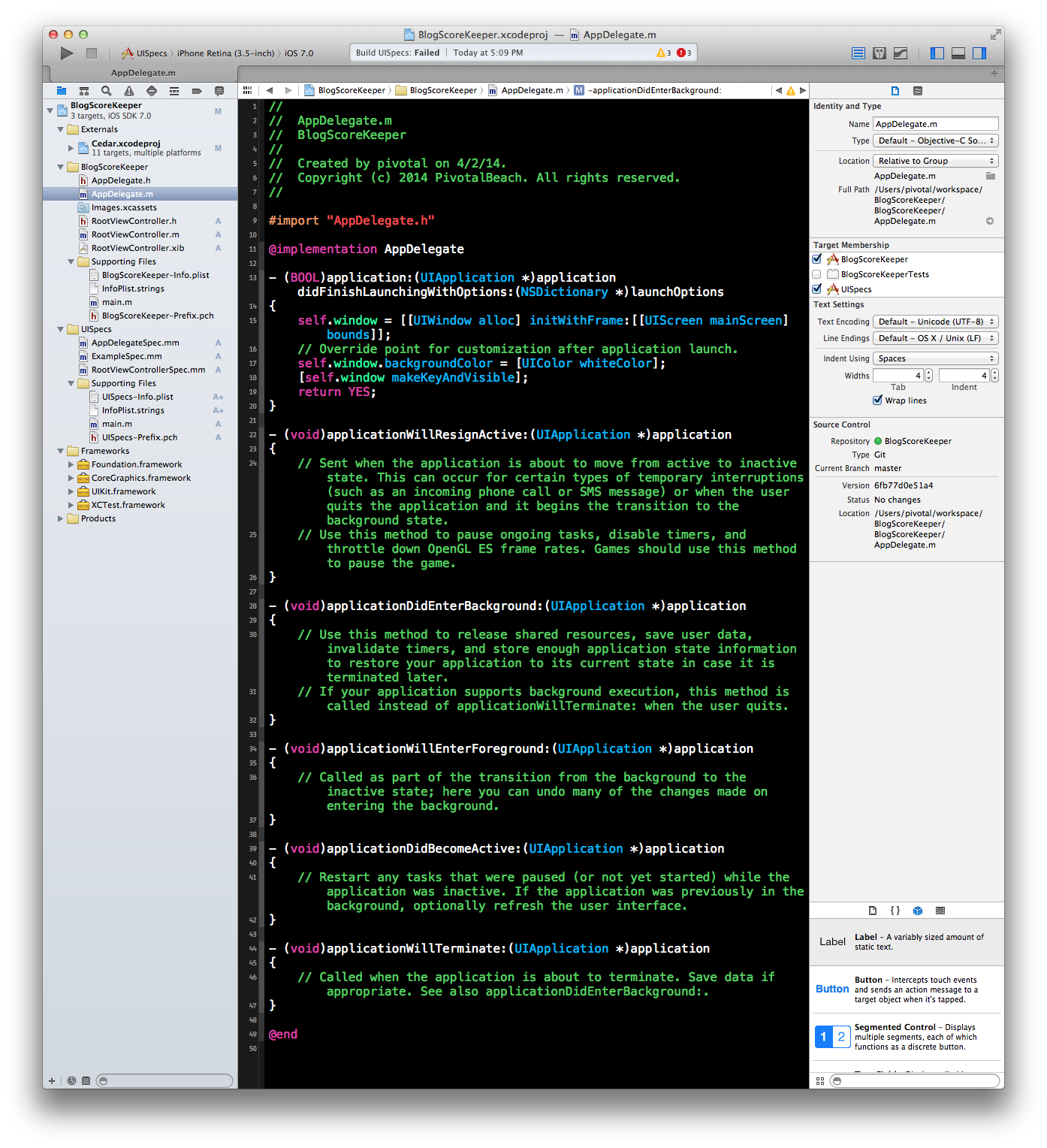The image size is (1047, 1148).
Task: Show the Quick Help inspector
Action: pyautogui.click(x=918, y=91)
